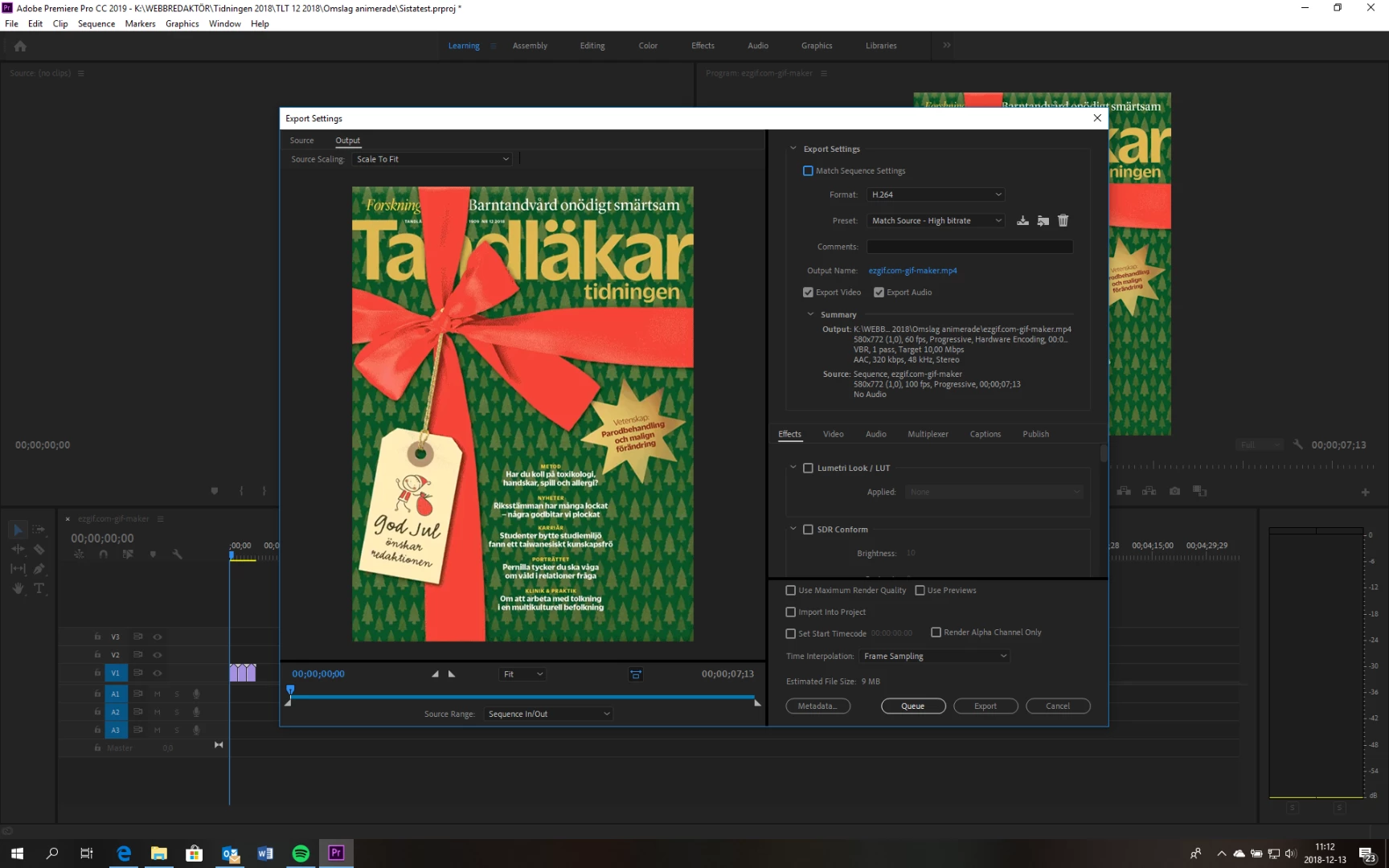Click the Save Preset icon
The height and width of the screenshot is (868, 1389).
tap(1022, 220)
